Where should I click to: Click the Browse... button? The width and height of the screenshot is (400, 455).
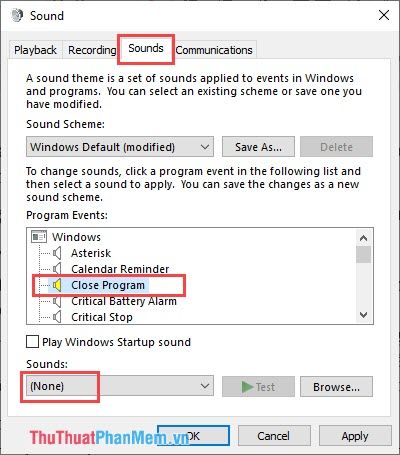(x=336, y=387)
